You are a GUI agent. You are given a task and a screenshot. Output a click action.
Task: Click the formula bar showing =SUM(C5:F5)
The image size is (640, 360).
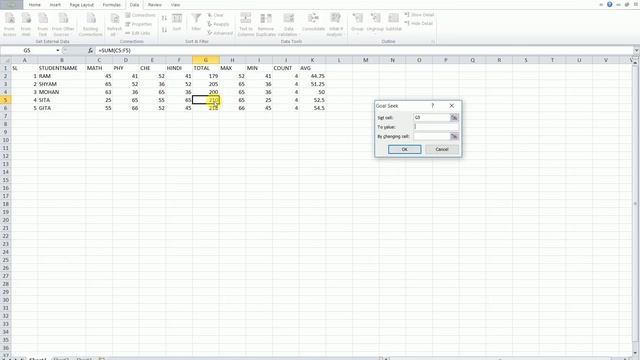(x=363, y=51)
